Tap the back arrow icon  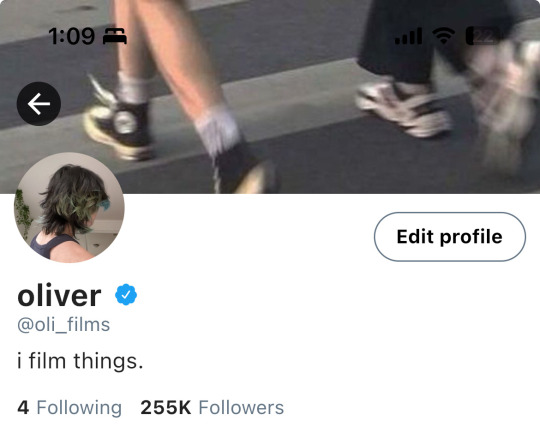click(x=39, y=104)
